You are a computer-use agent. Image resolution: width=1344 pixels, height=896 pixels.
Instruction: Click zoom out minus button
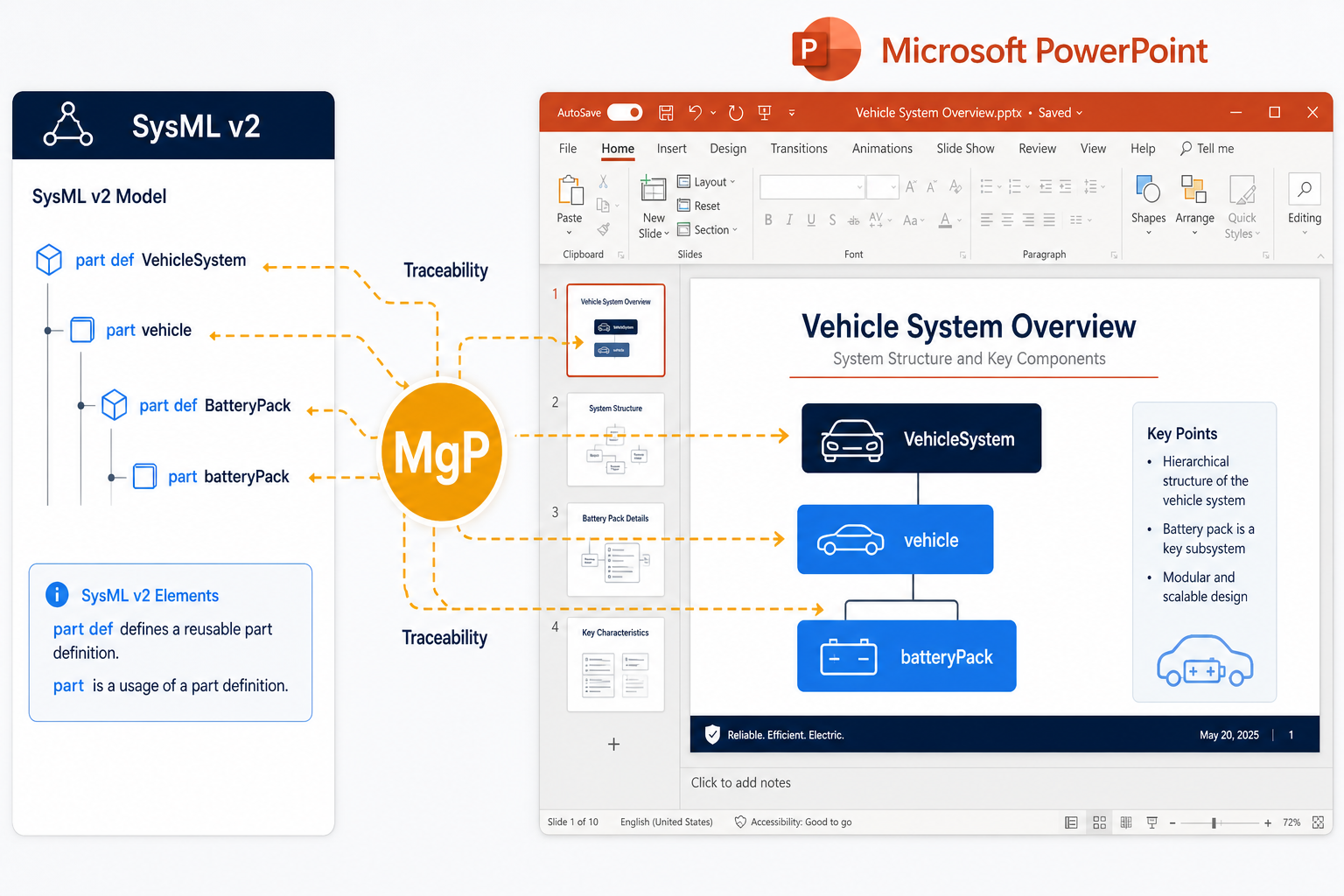tap(1172, 823)
